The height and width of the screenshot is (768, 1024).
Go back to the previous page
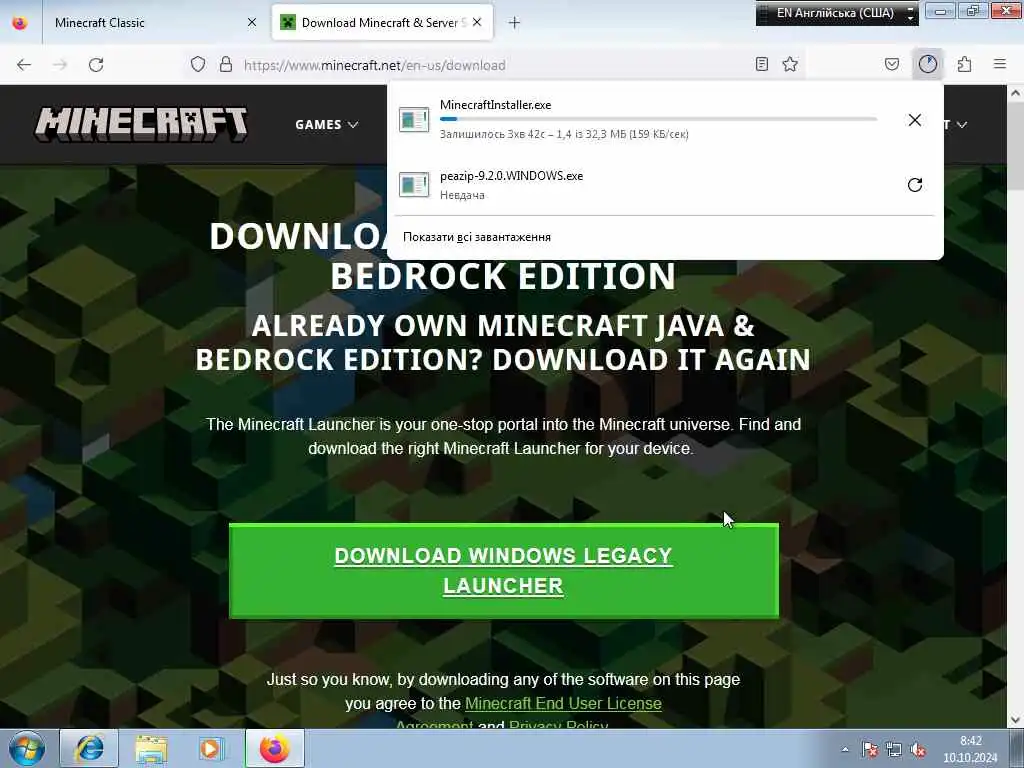point(24,65)
